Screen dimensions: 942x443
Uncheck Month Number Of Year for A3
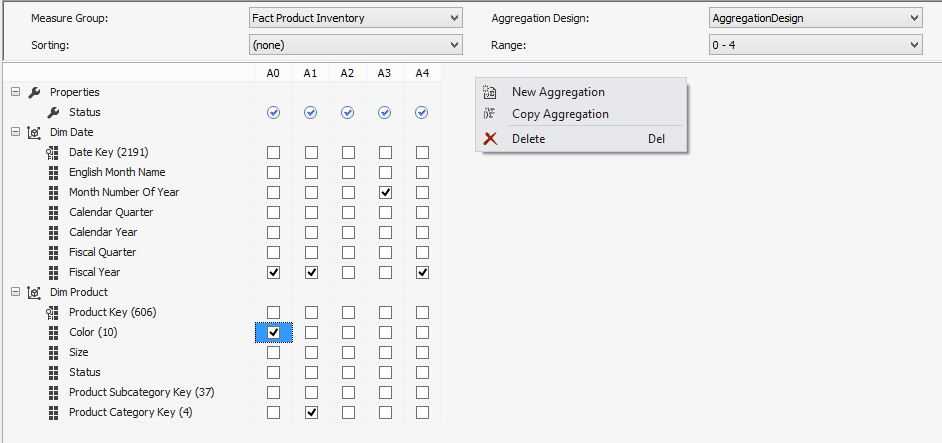(385, 192)
